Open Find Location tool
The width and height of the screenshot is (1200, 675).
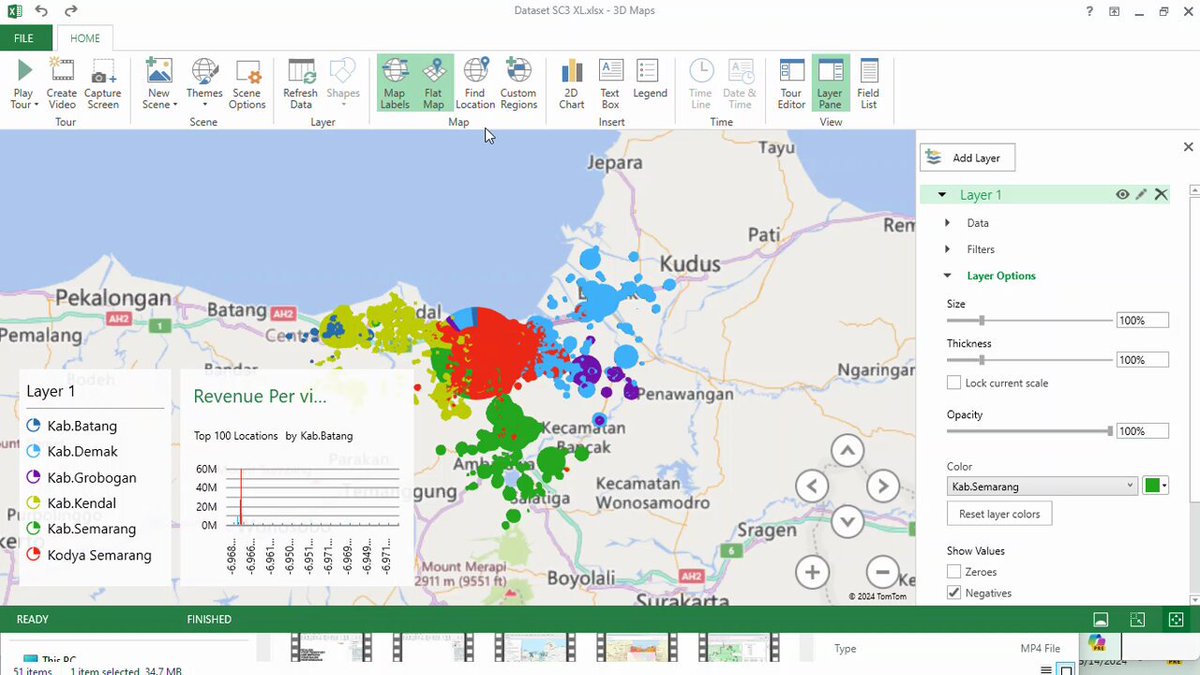click(475, 84)
